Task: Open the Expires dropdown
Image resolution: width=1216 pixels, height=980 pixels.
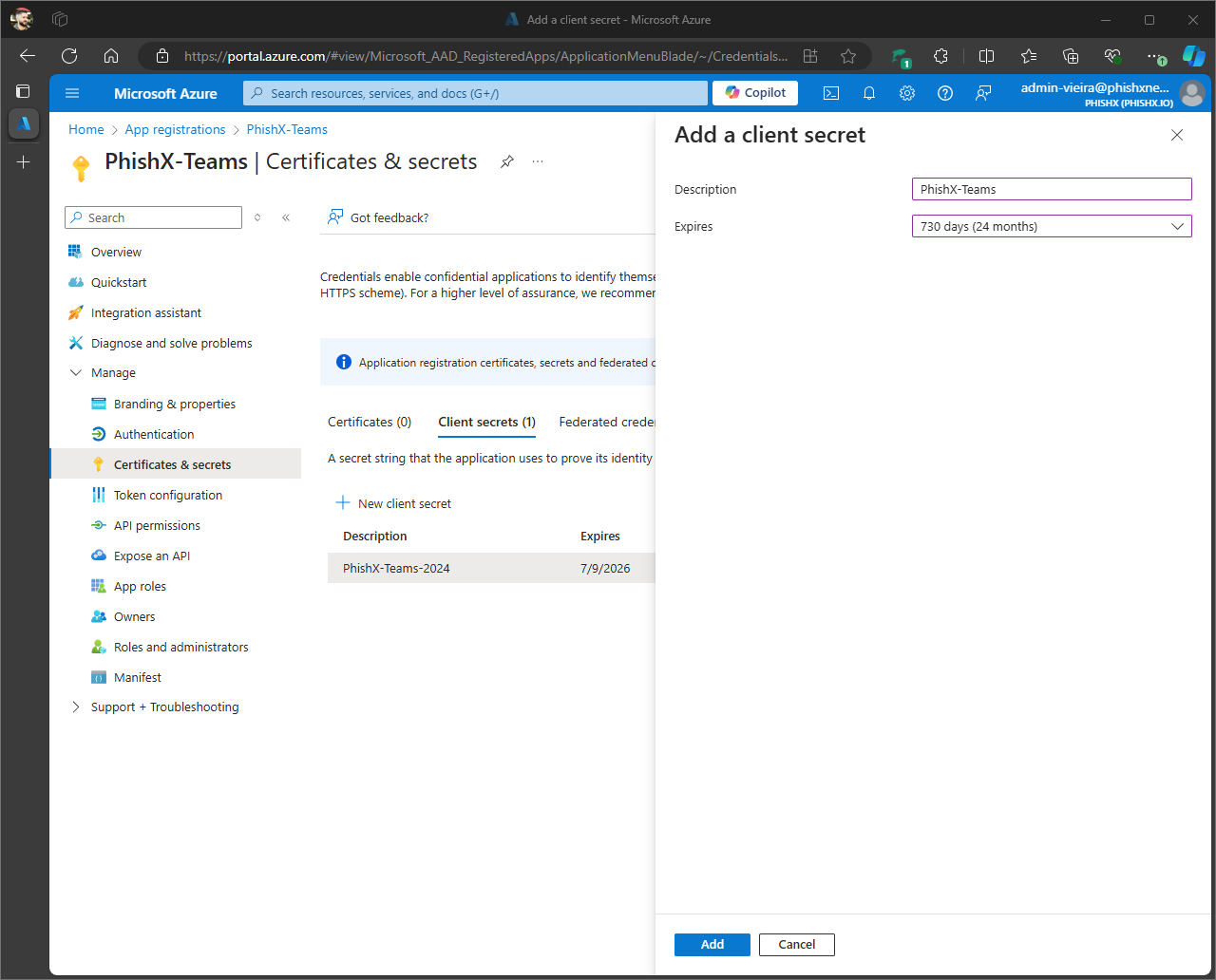Action: click(1052, 226)
